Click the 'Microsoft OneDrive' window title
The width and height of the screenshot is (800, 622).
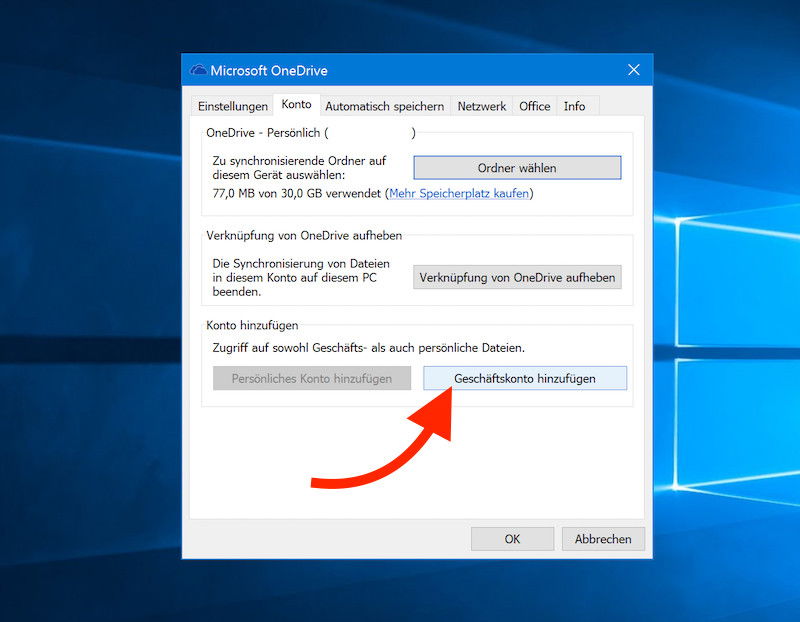click(269, 70)
